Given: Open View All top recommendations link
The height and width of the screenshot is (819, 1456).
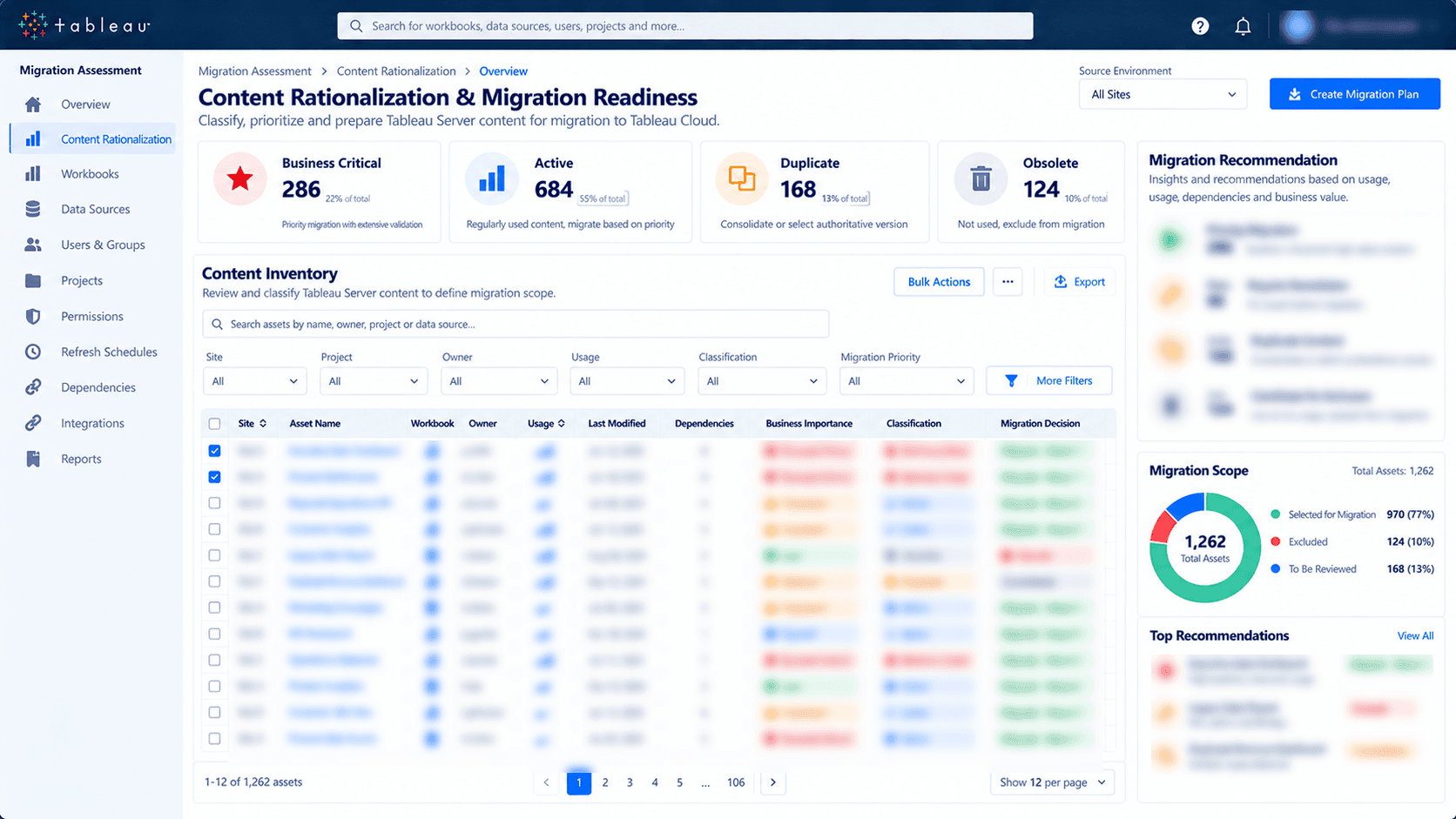Looking at the screenshot, I should pos(1415,636).
